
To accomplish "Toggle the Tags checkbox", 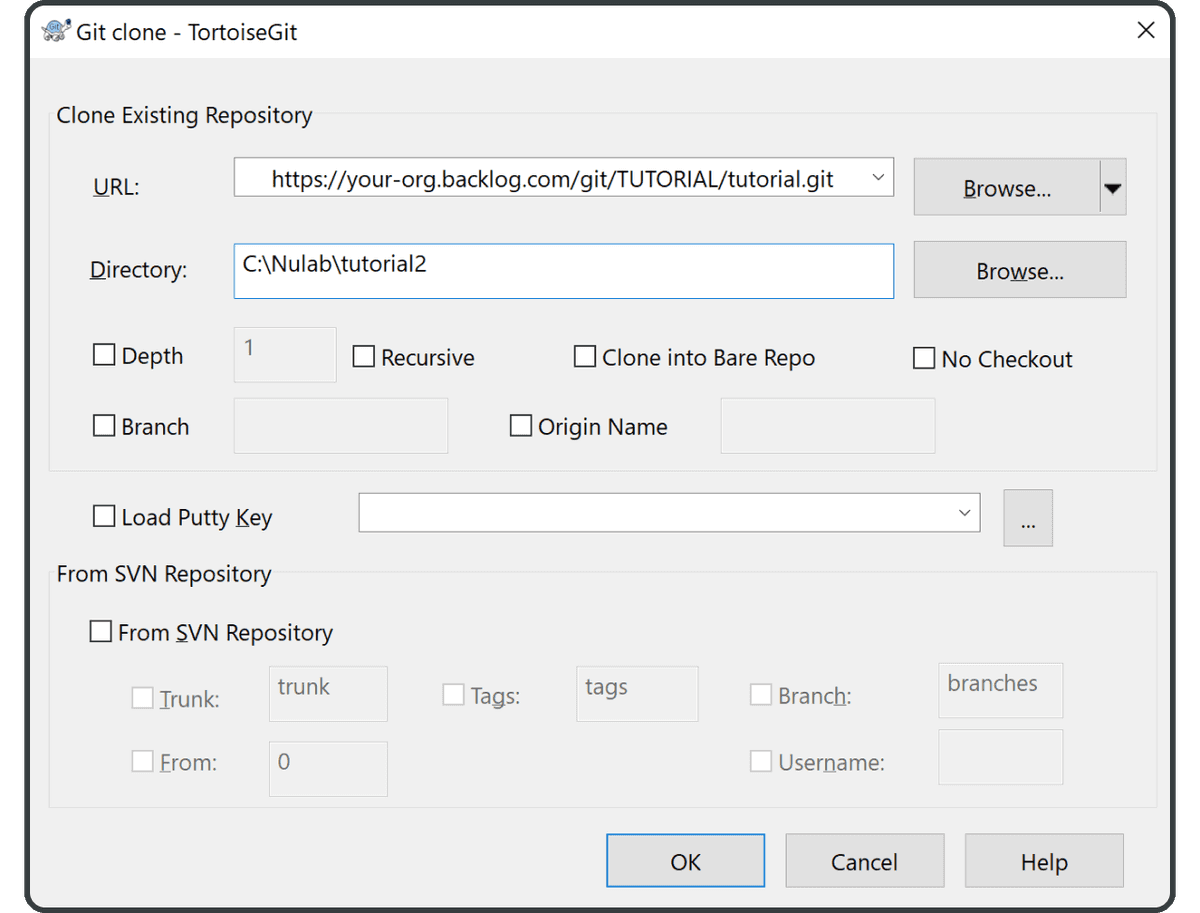I will coord(453,694).
